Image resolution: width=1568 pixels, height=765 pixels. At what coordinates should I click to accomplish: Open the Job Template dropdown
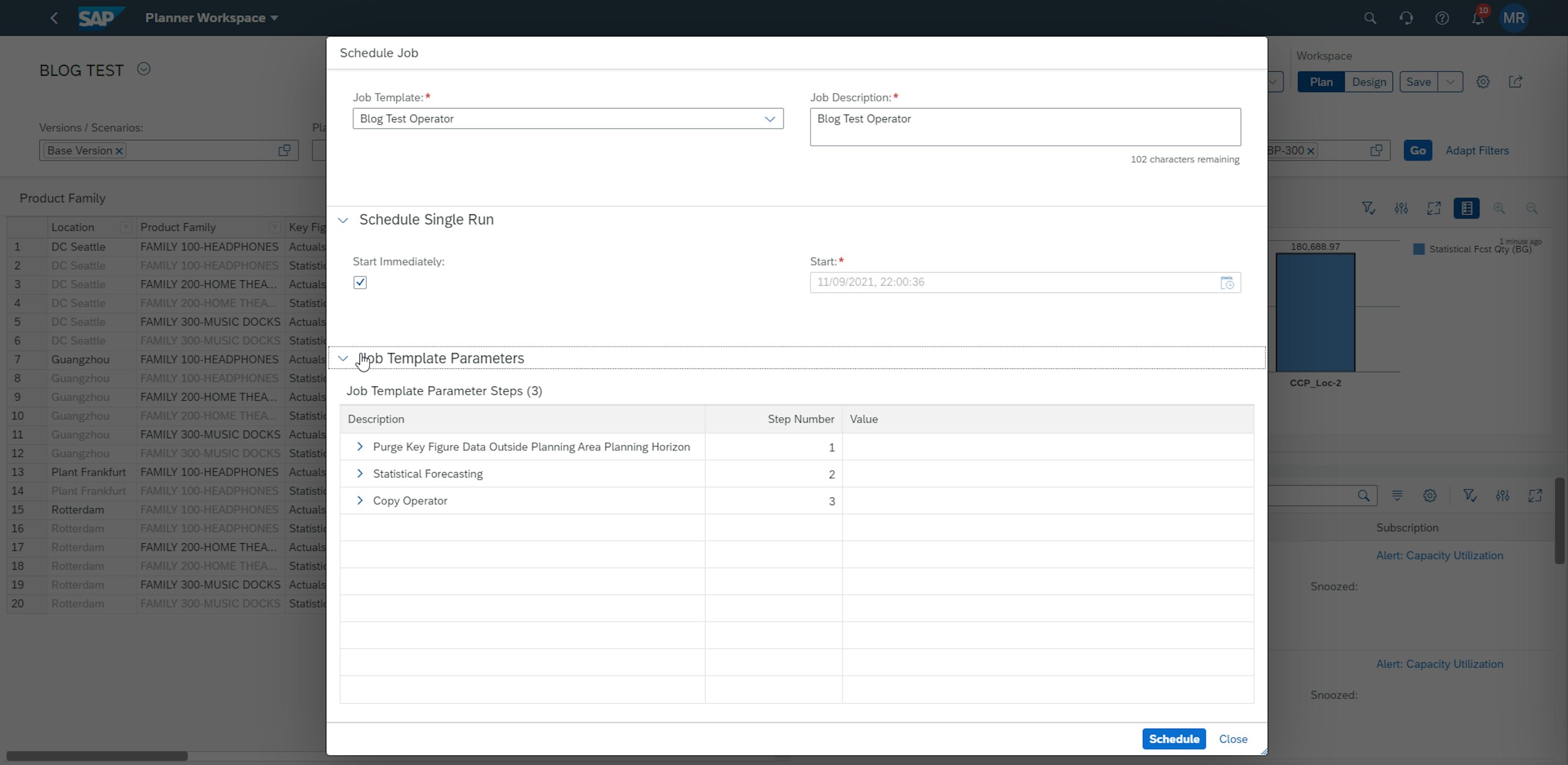[x=770, y=119]
